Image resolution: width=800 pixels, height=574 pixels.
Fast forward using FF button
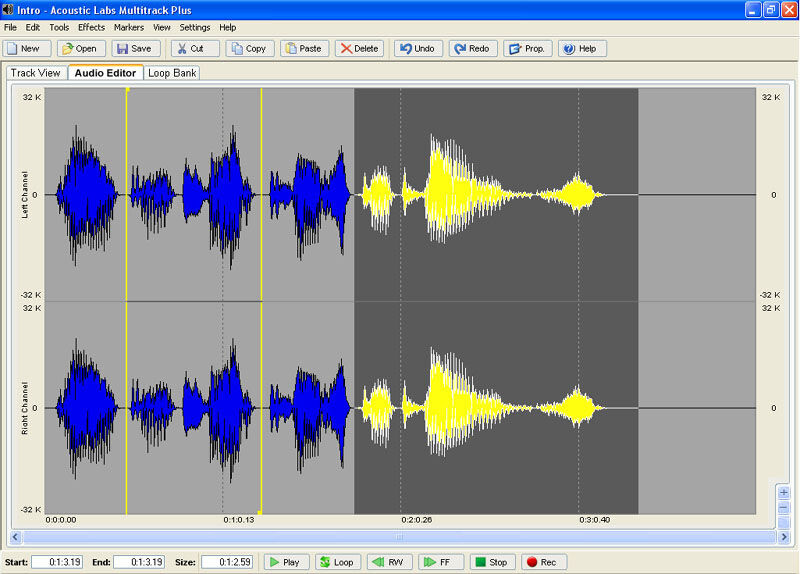tap(441, 562)
